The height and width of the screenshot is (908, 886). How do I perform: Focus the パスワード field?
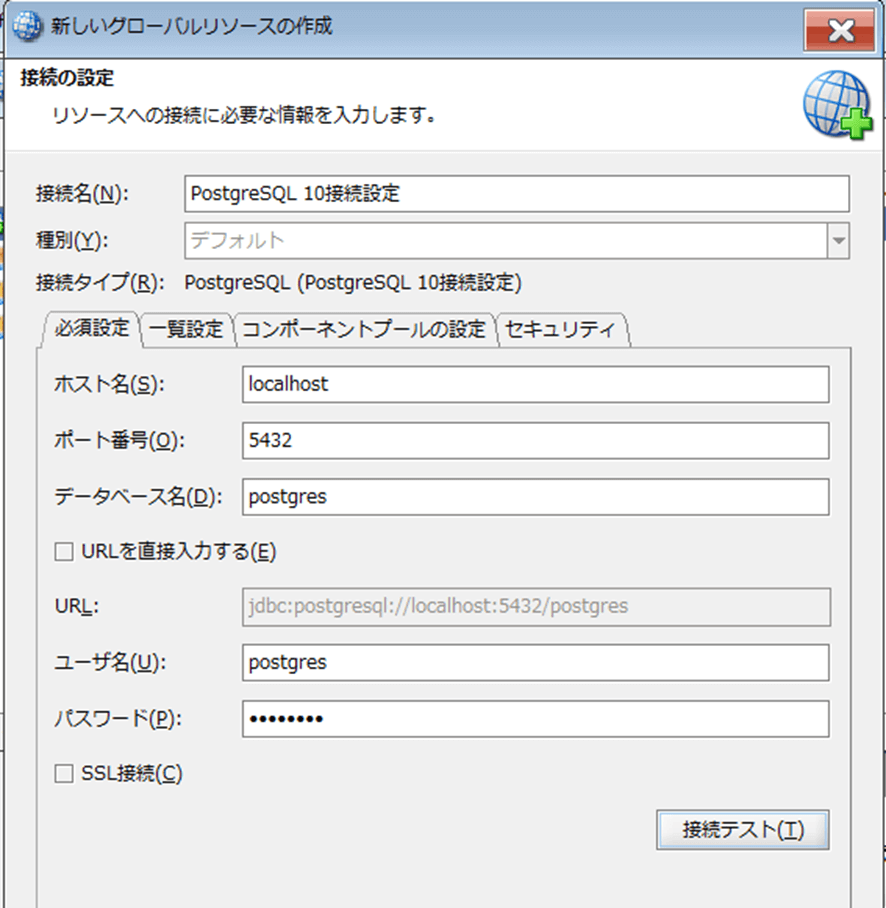click(x=535, y=718)
